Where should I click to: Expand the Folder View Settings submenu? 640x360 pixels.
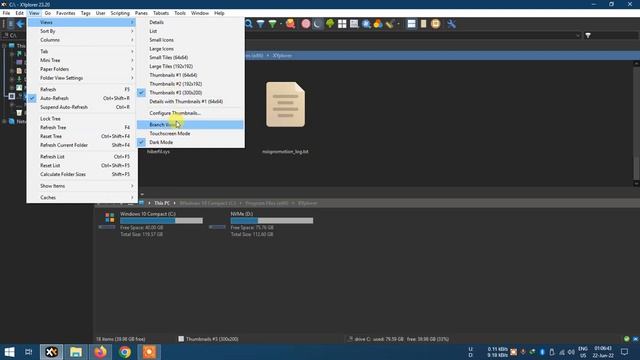[82, 78]
